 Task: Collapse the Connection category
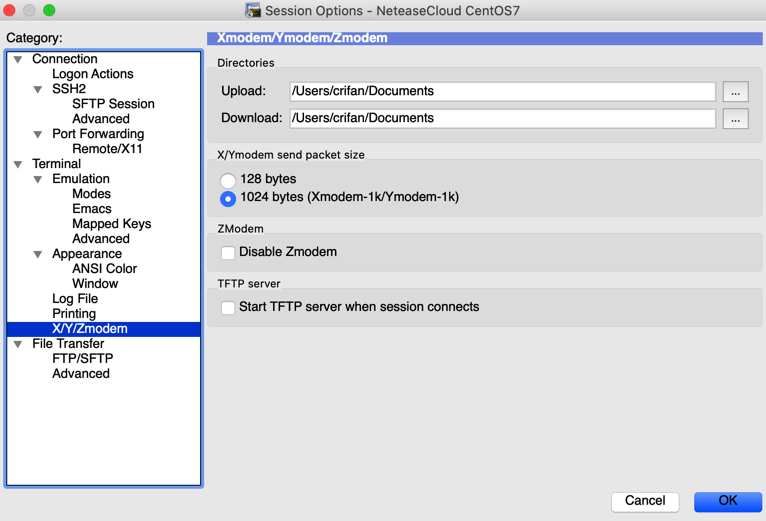(x=18, y=60)
